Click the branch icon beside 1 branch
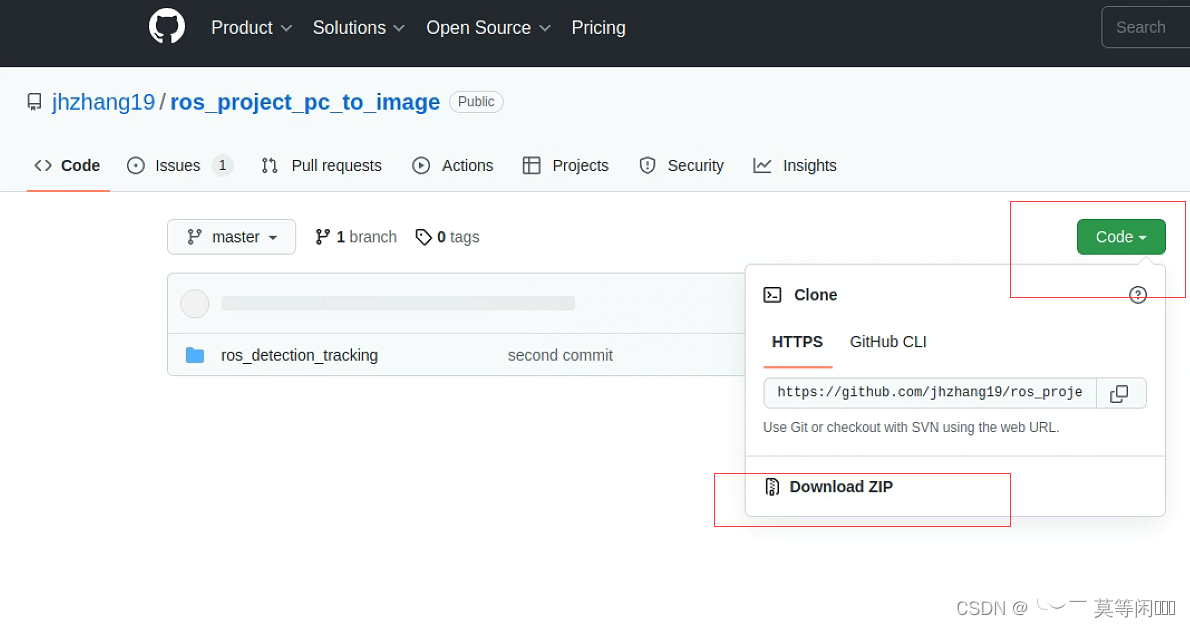 click(323, 237)
